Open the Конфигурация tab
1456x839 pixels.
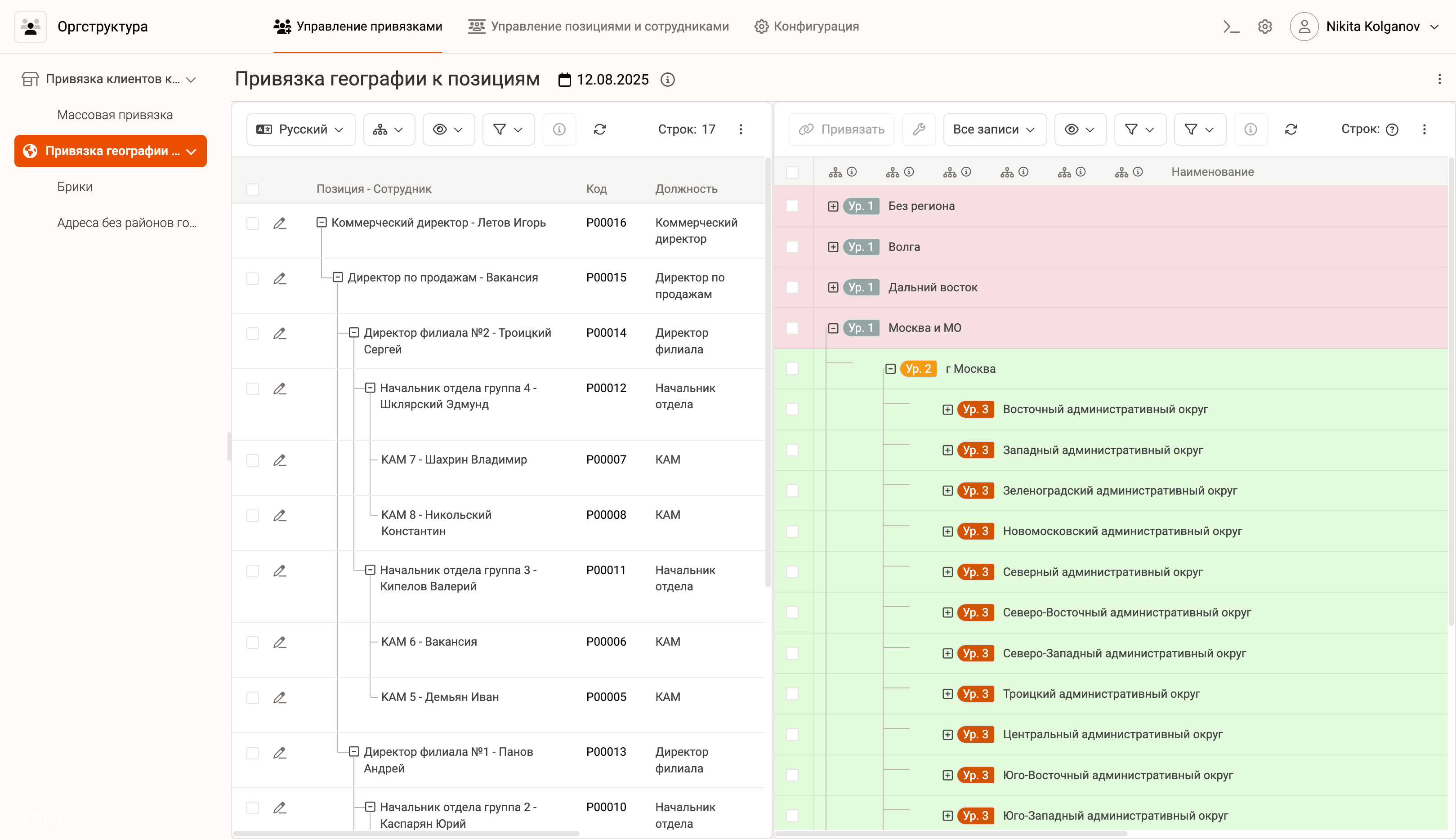[x=806, y=27]
